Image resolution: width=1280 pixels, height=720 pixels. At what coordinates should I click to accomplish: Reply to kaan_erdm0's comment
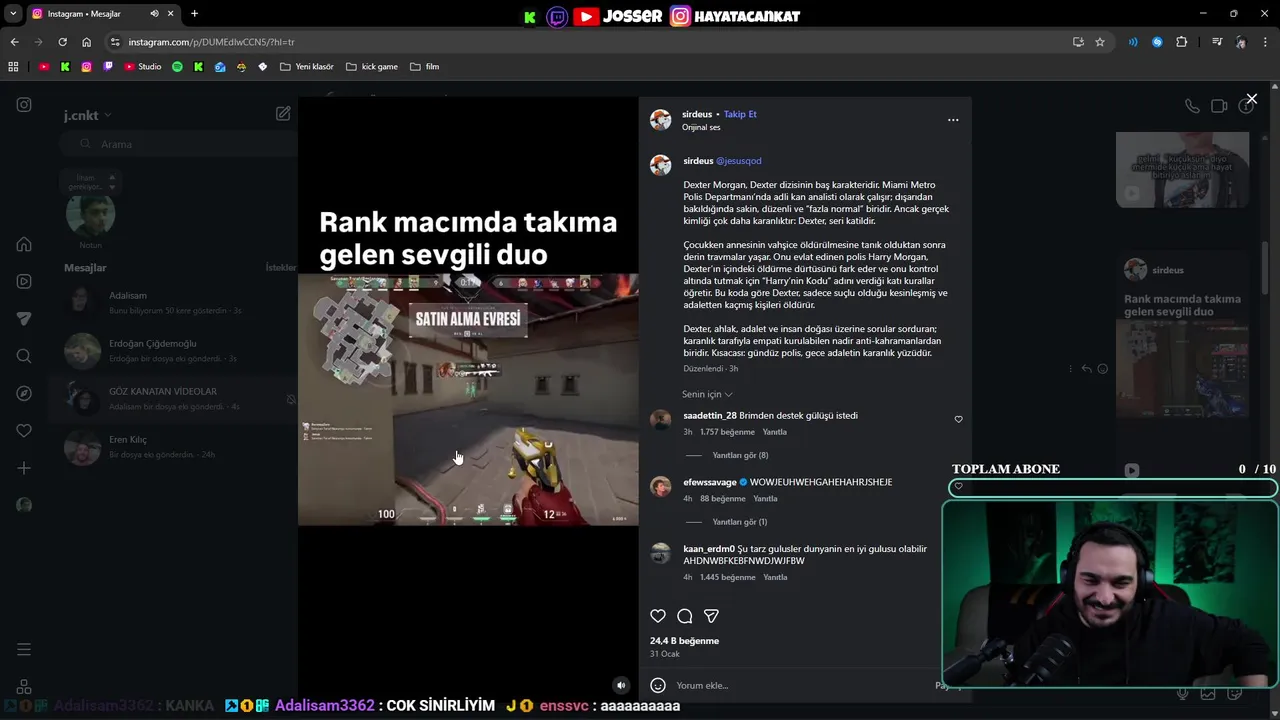(775, 577)
